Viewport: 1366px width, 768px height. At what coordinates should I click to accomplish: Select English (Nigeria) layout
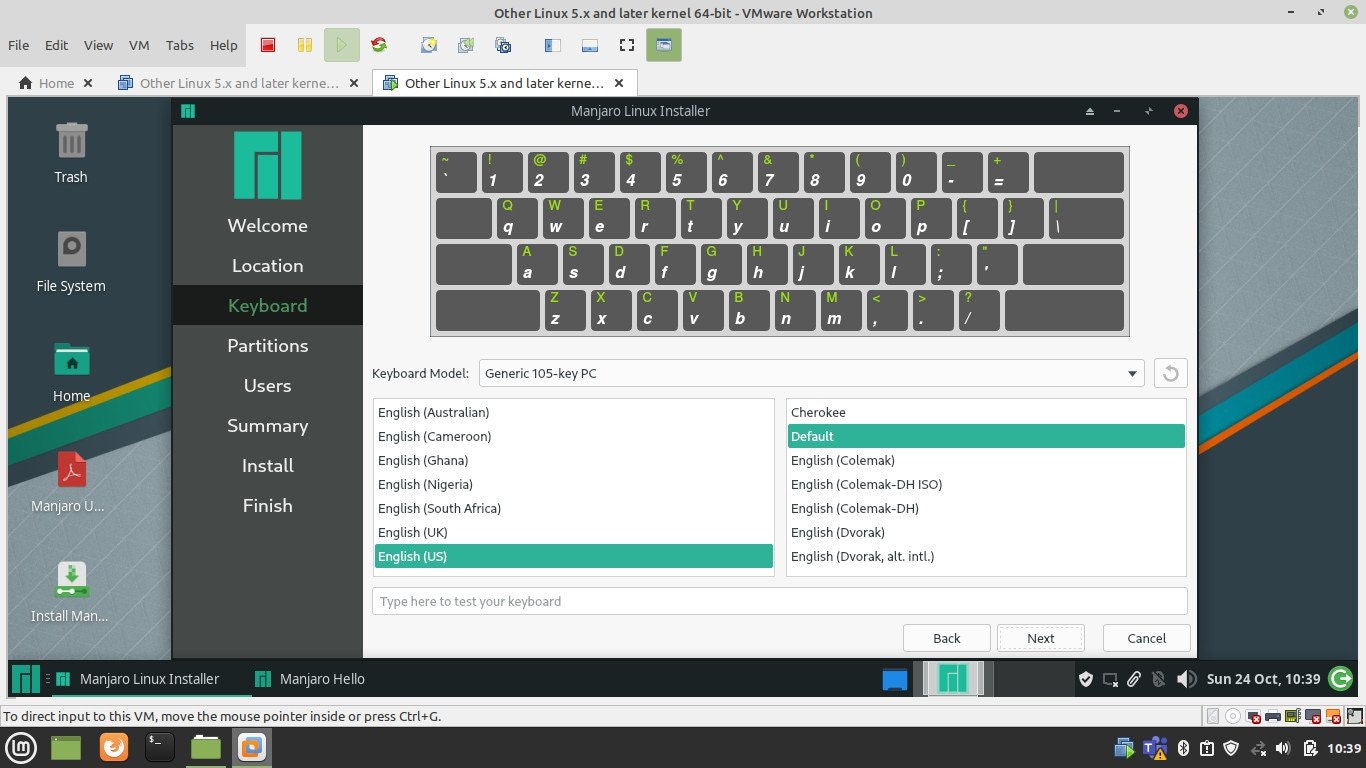[574, 484]
